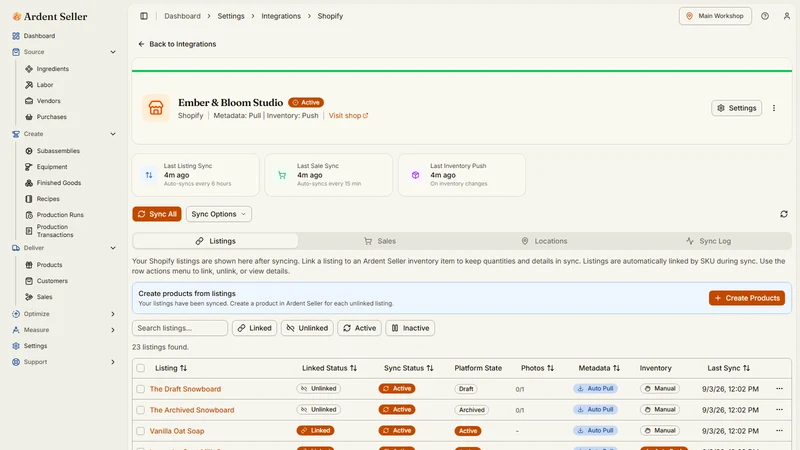This screenshot has height=450, width=800.
Task: Toggle the Linked filter
Action: click(x=255, y=328)
